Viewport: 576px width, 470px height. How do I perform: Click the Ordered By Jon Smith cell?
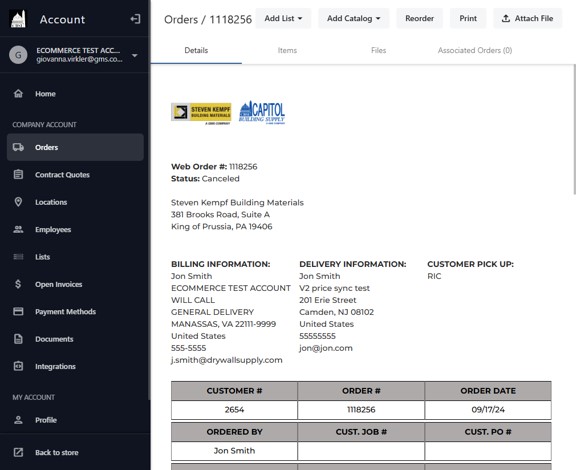click(x=234, y=451)
